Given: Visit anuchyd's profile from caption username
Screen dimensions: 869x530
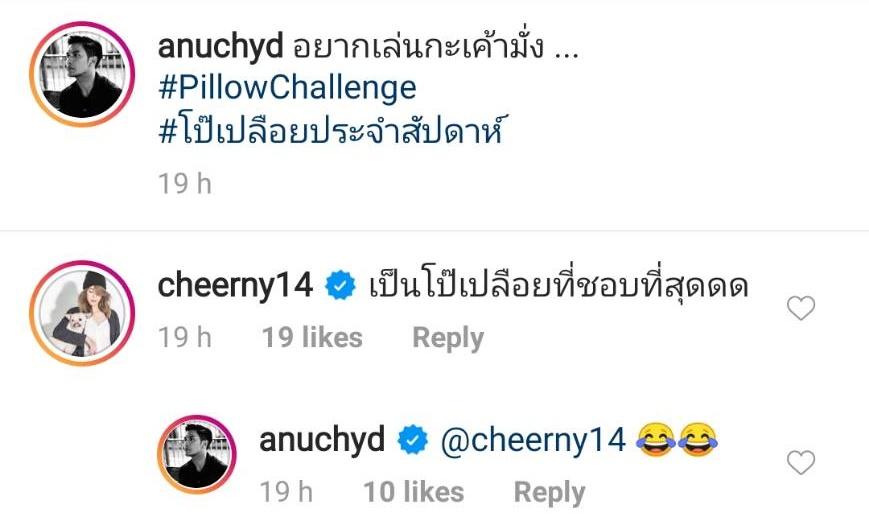Looking at the screenshot, I should point(221,46).
